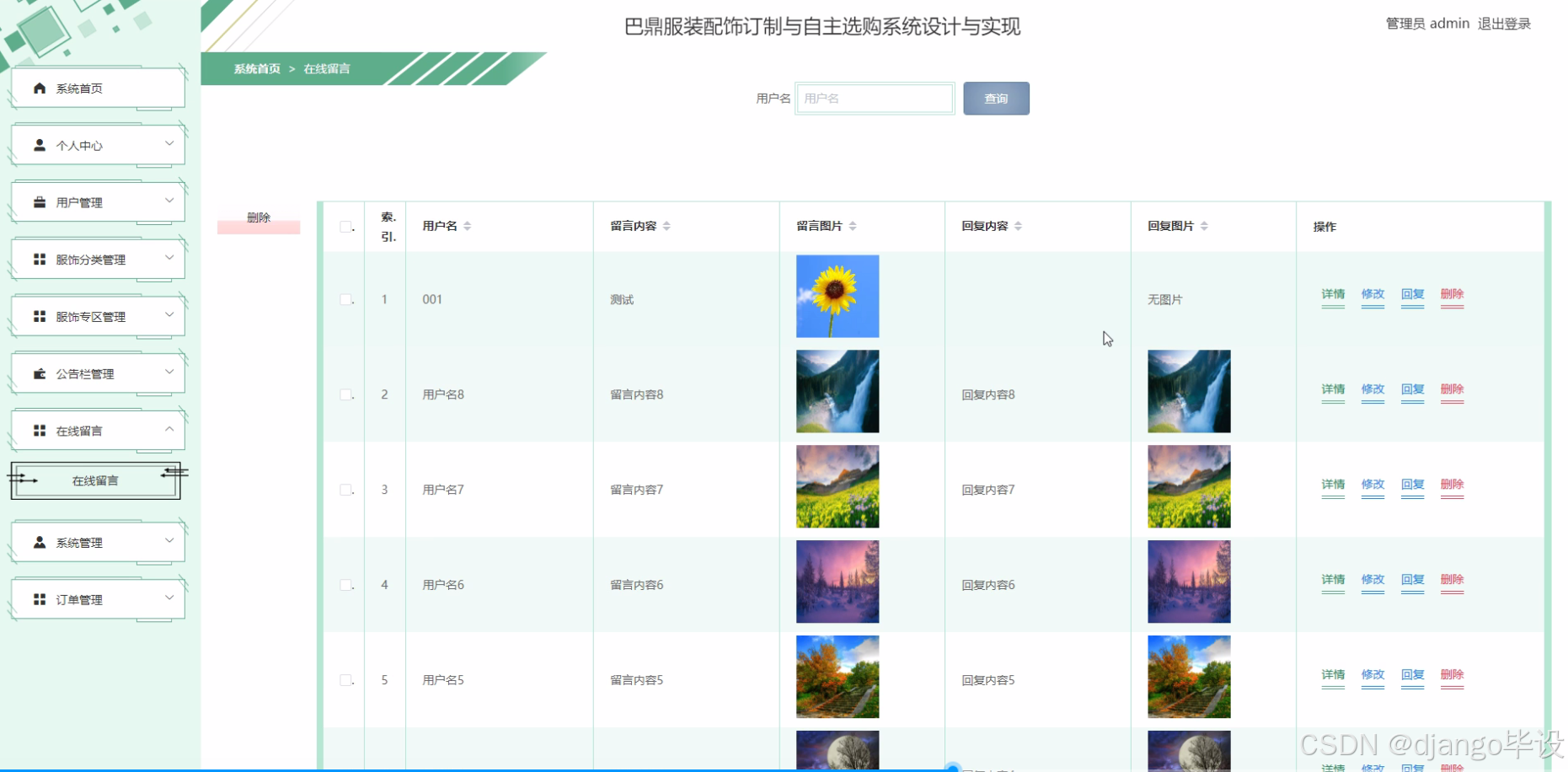Screen dimensions: 1568x772
Task: Click the icon beside 公告栏管理
Action: [x=40, y=373]
